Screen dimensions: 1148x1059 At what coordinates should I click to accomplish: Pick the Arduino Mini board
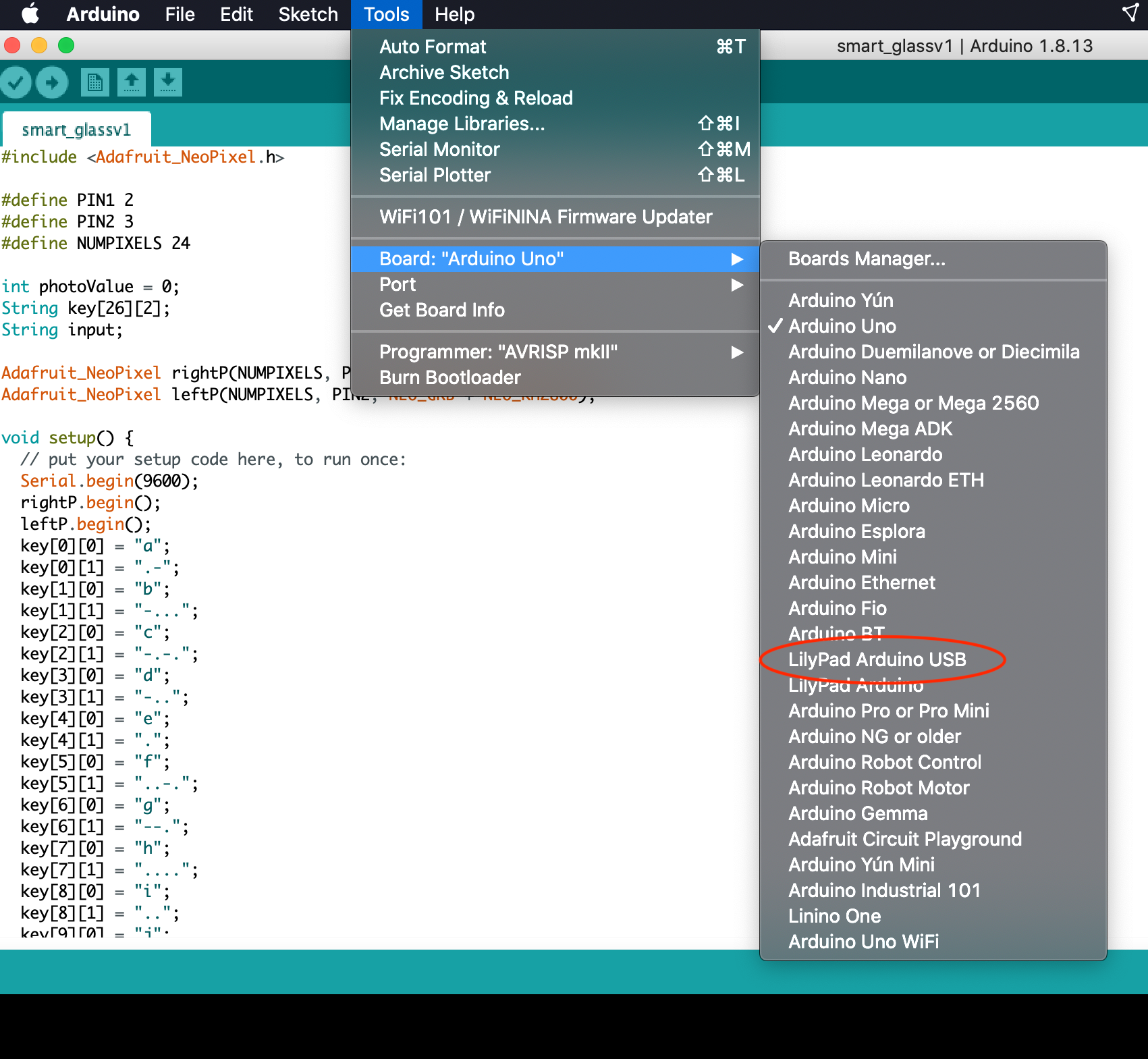tap(933, 557)
